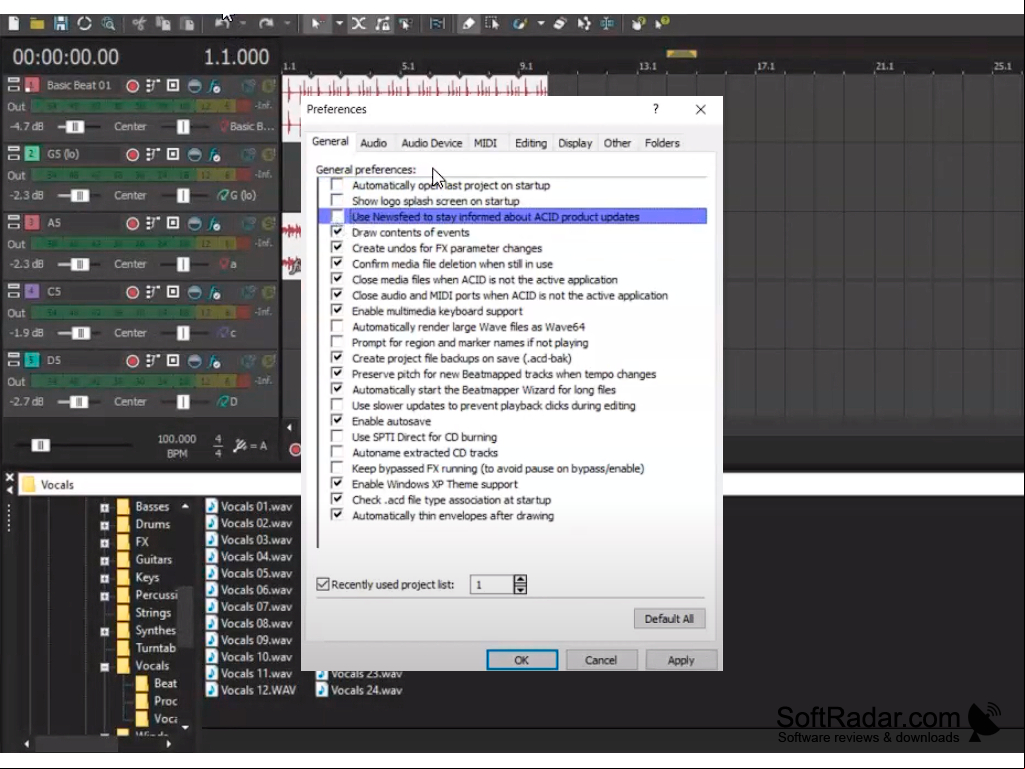Screen dimensions: 1025x769
Task: Click the Cut scissors icon
Action: coord(139,24)
